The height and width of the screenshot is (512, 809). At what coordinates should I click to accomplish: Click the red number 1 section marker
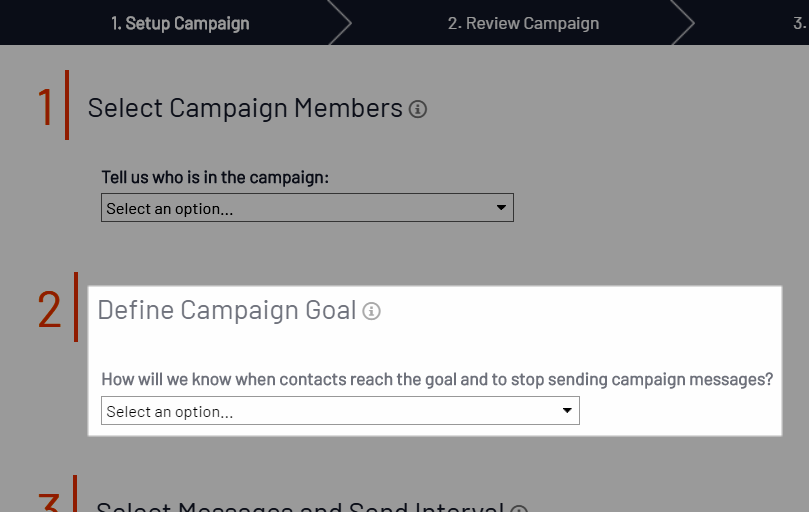45,107
